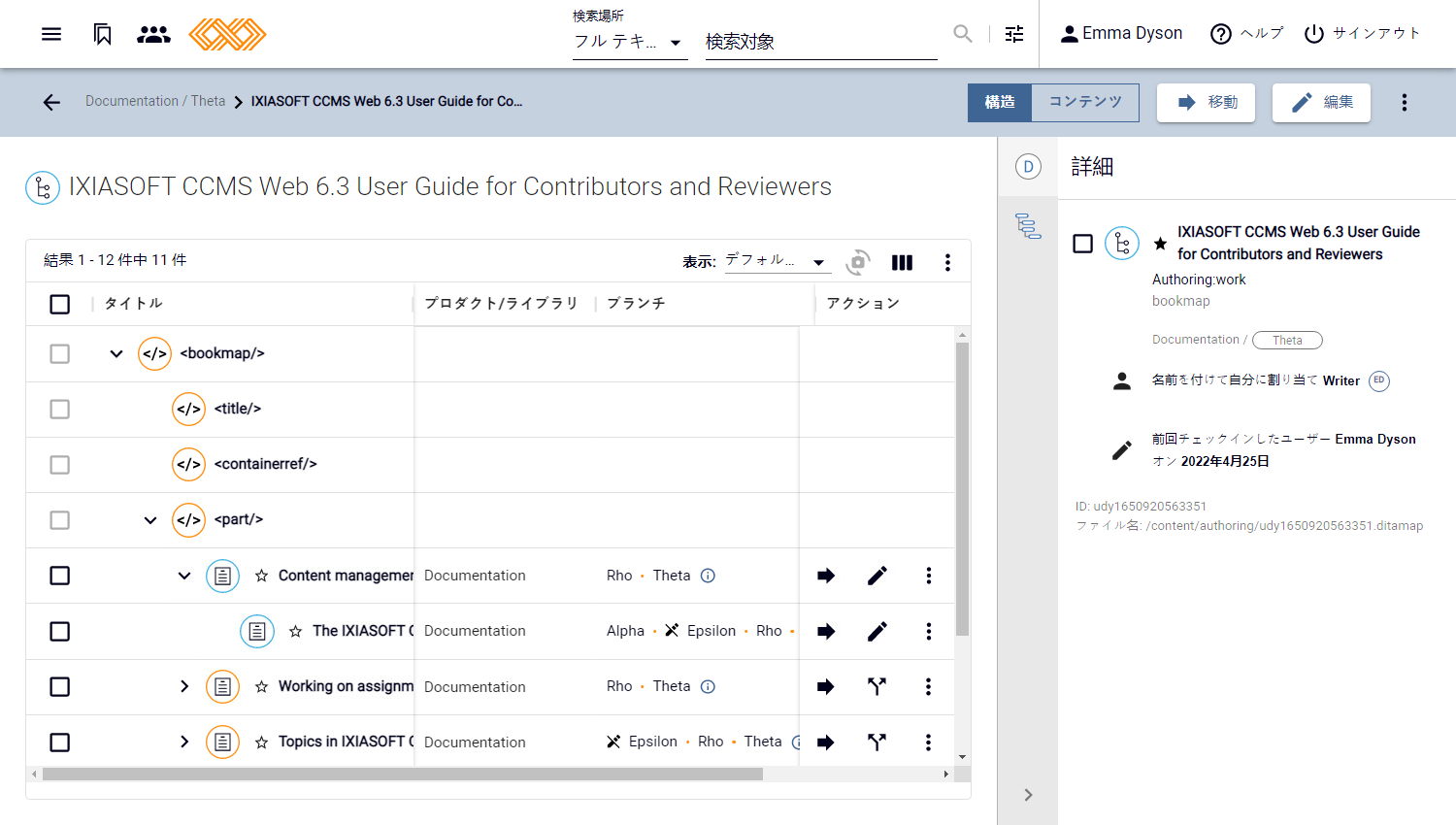Open the 表示 view preset dropdown

click(777, 261)
